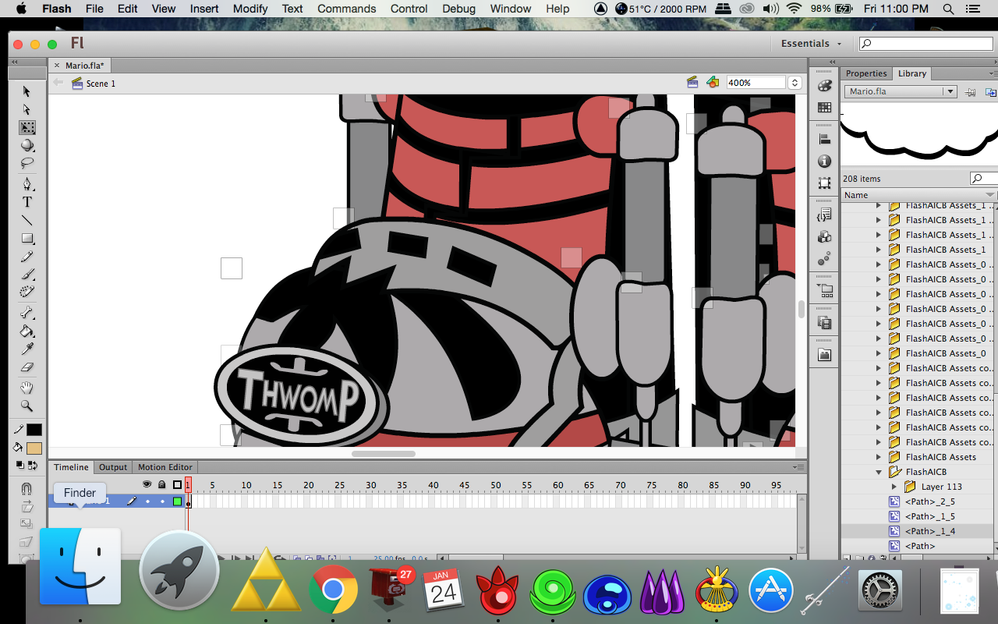Open the Essentials workspace dropdown
Screen dimensions: 998x624
pyautogui.click(x=810, y=43)
